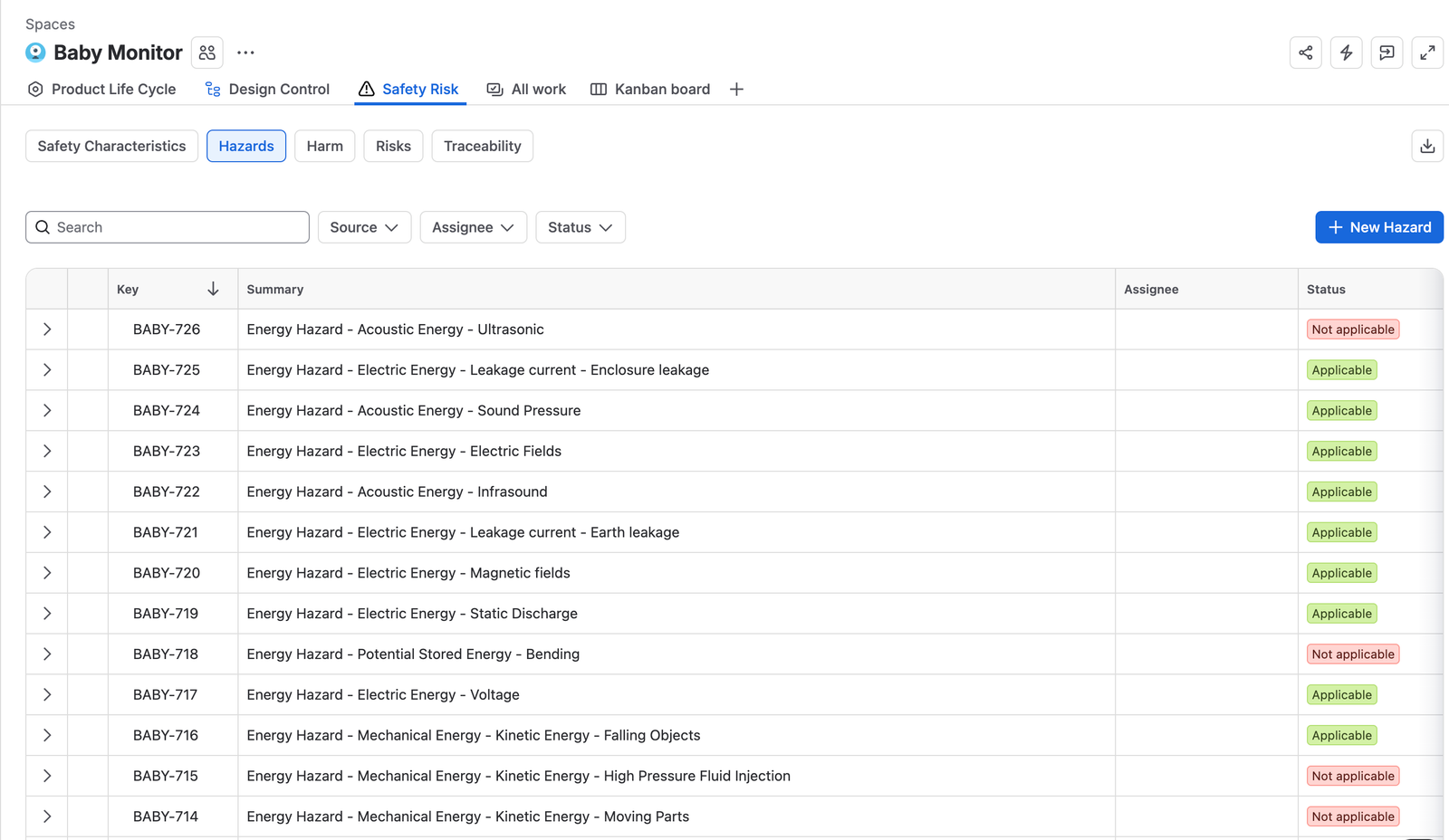
Task: Switch to the Design Control tab
Action: 267,89
